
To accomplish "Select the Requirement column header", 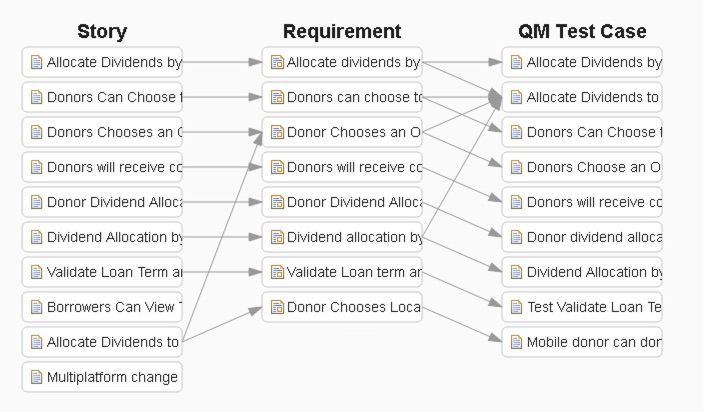I will 342,32.
